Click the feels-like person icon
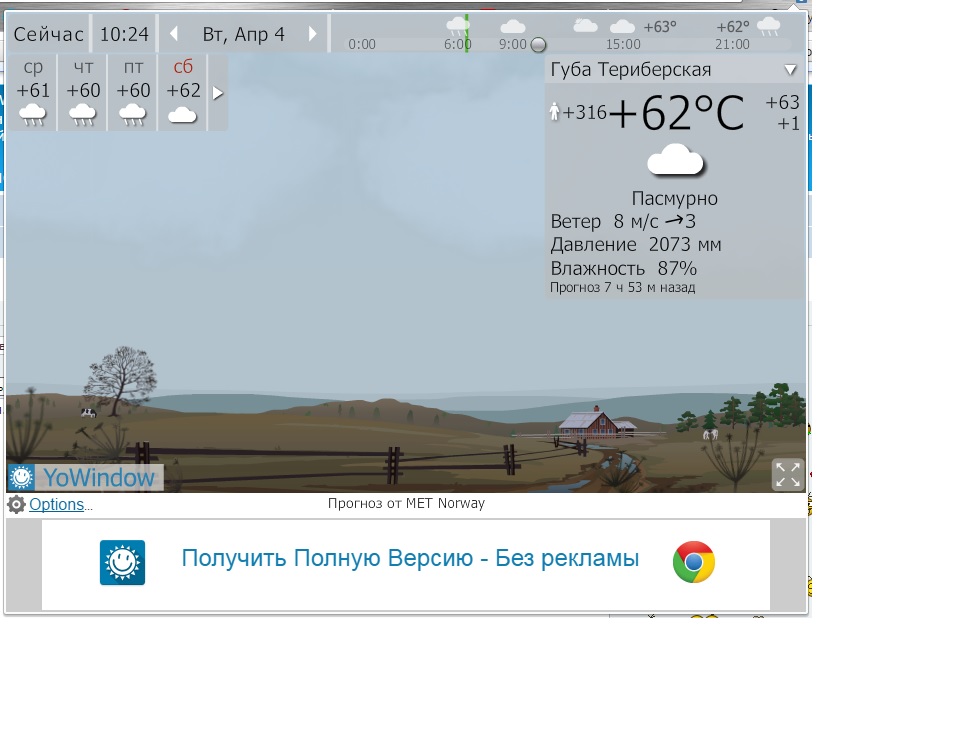This screenshot has width=980, height=735. tap(554, 112)
